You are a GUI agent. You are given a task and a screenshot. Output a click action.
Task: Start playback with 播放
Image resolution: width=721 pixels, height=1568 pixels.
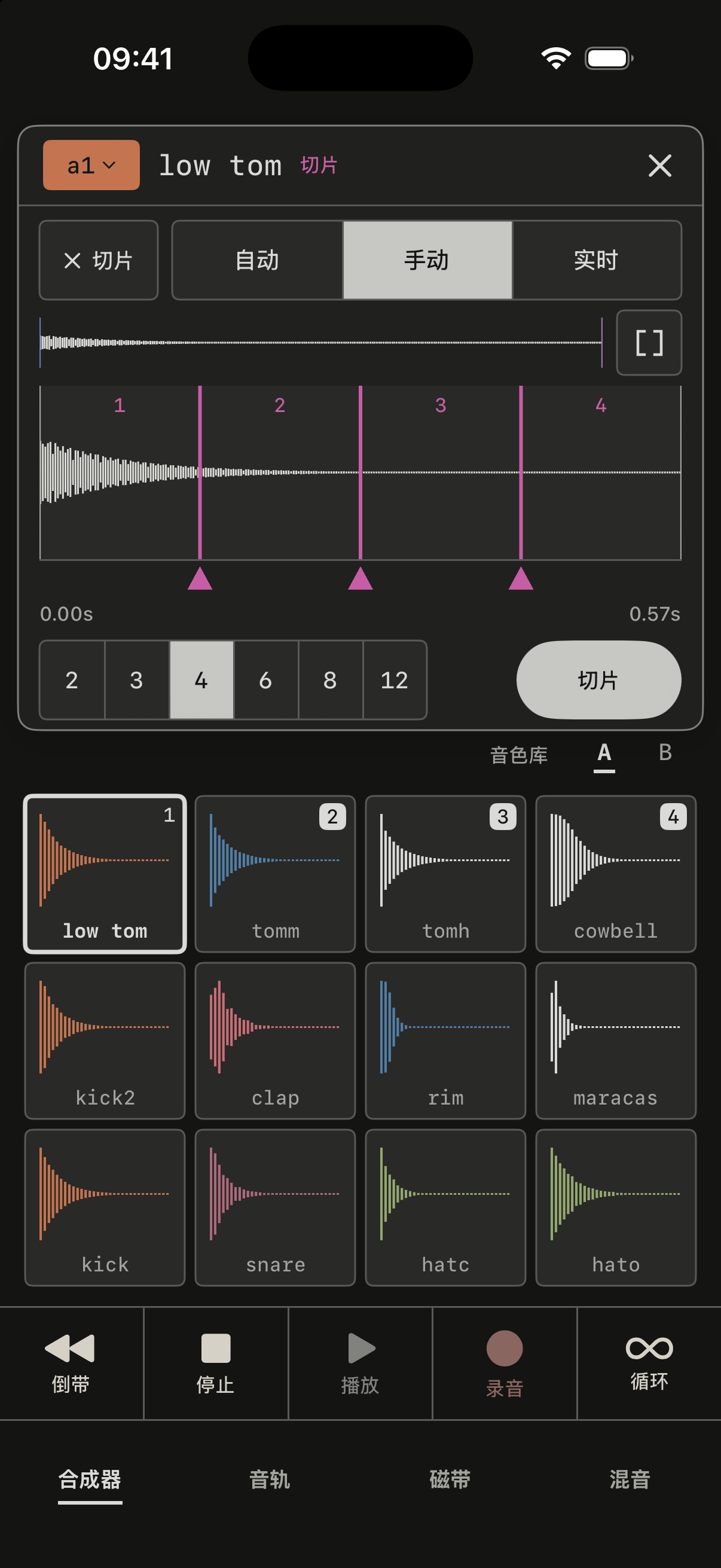click(x=360, y=1363)
